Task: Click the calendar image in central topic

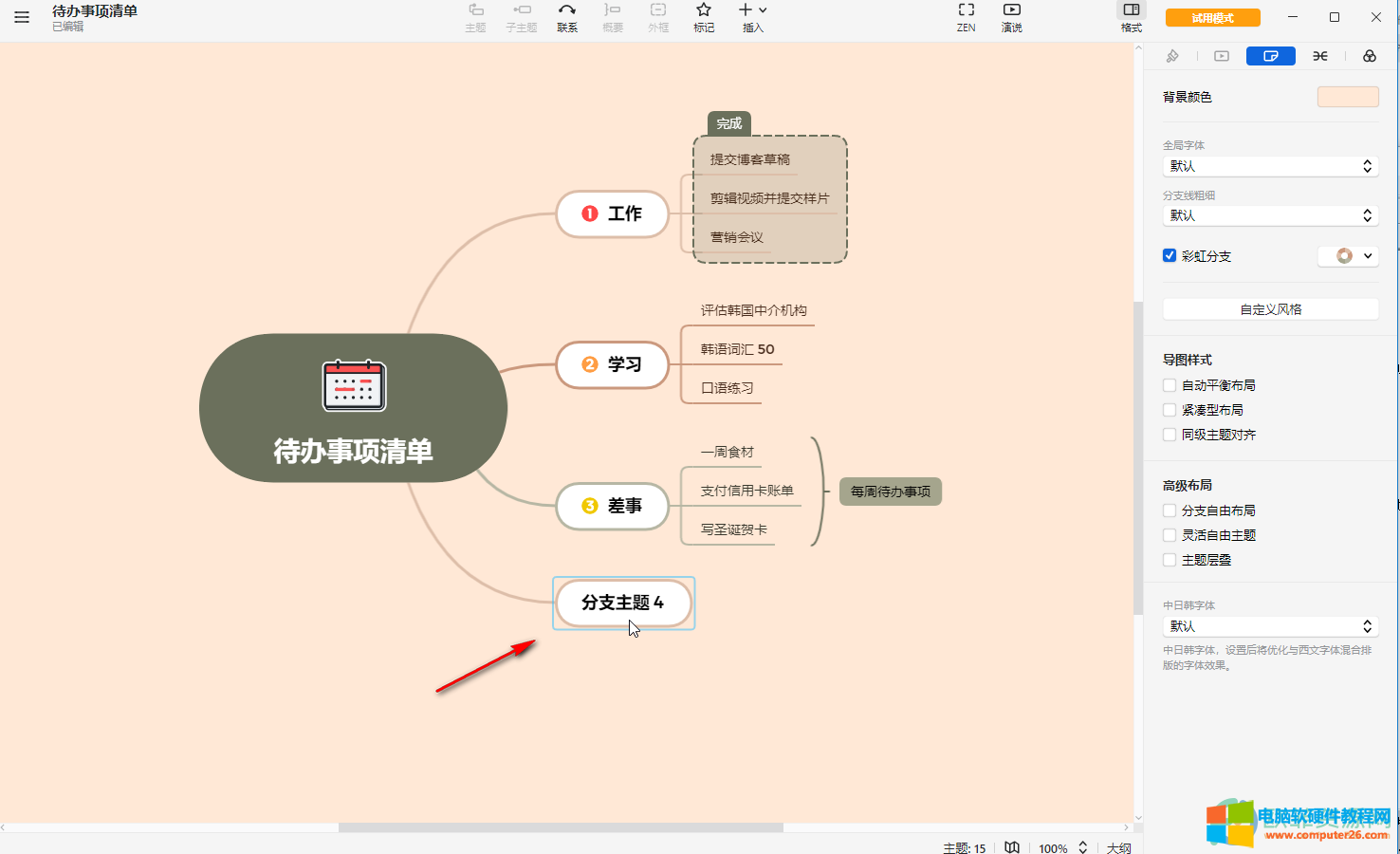Action: 354,385
